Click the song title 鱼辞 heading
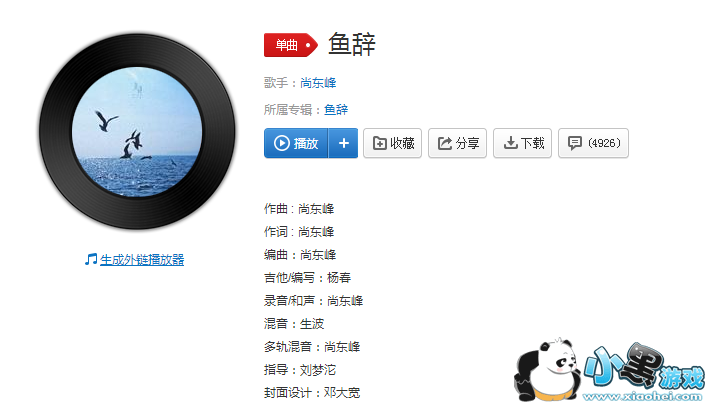Screen dimensions: 706x405 click(x=352, y=45)
